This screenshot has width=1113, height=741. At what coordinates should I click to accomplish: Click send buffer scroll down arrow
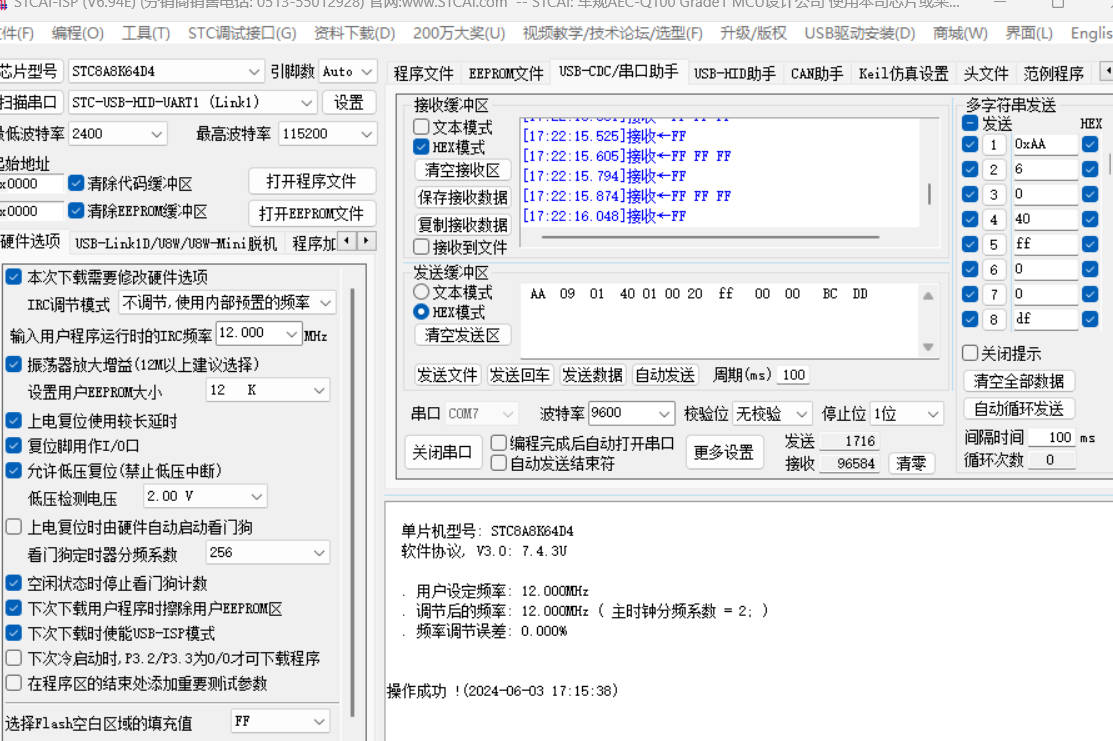(928, 346)
